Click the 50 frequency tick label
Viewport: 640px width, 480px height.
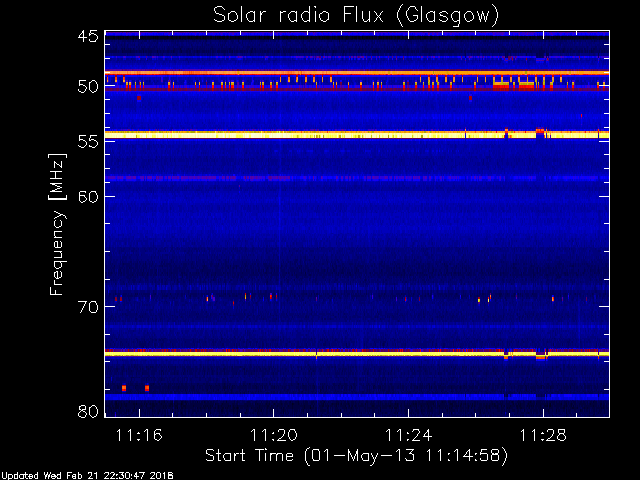(88, 87)
